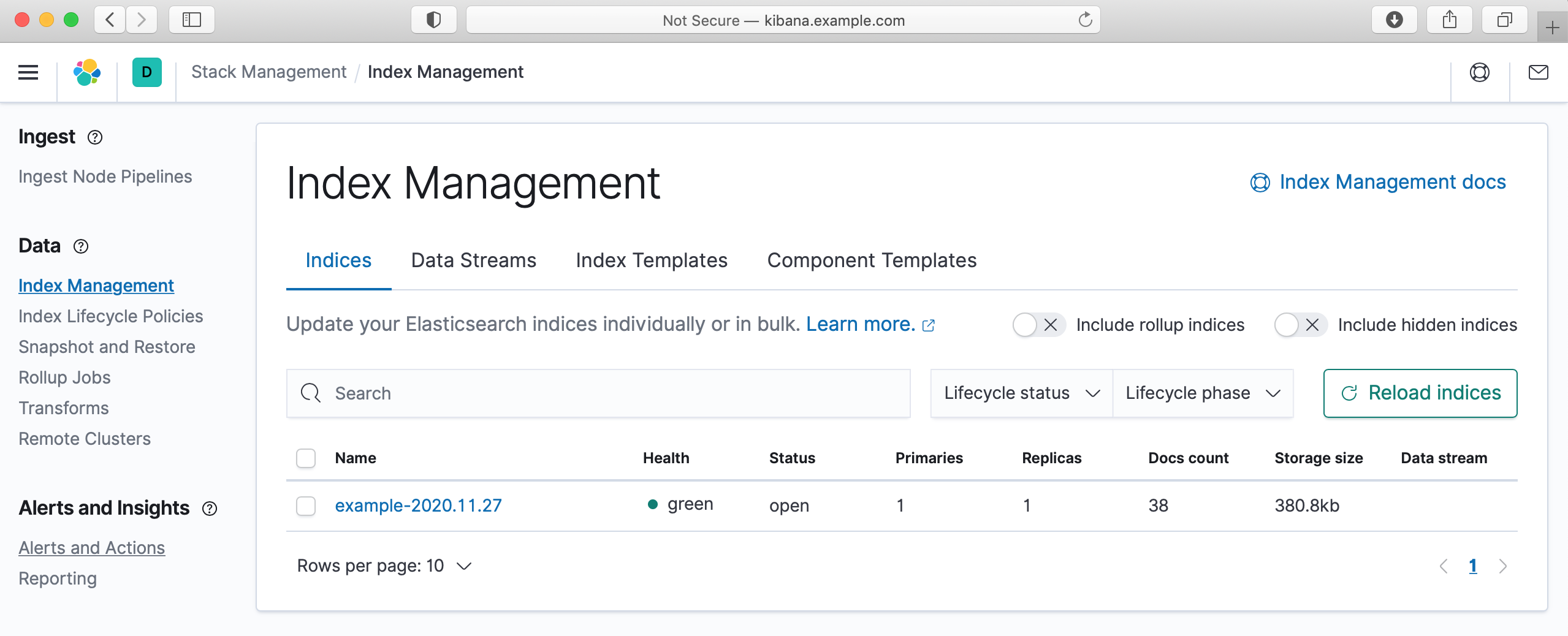Open the Lifecycle phase filter dropdown
Viewport: 1568px width, 636px height.
point(1203,393)
